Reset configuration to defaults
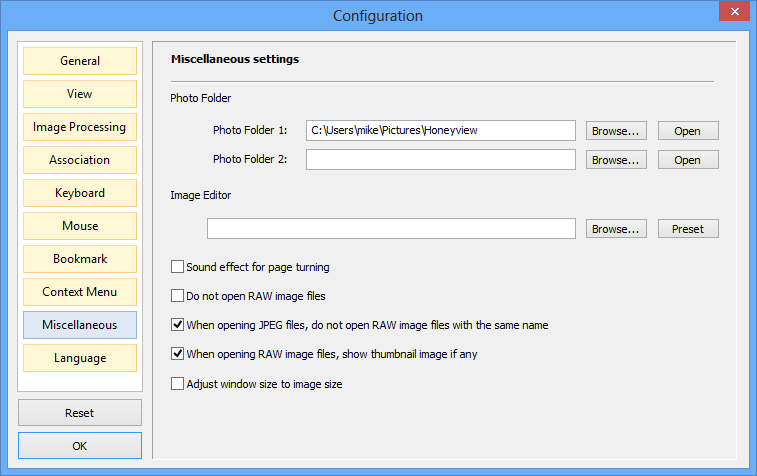 click(x=80, y=413)
